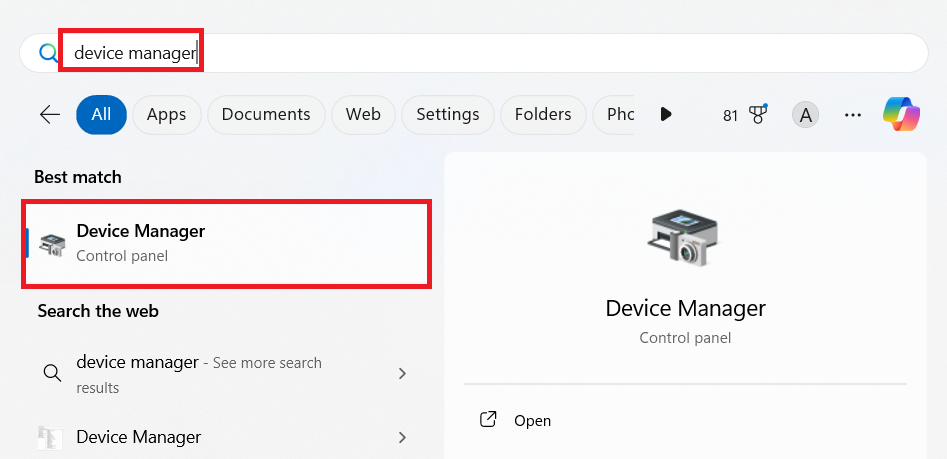Select the All filter tab

[101, 114]
